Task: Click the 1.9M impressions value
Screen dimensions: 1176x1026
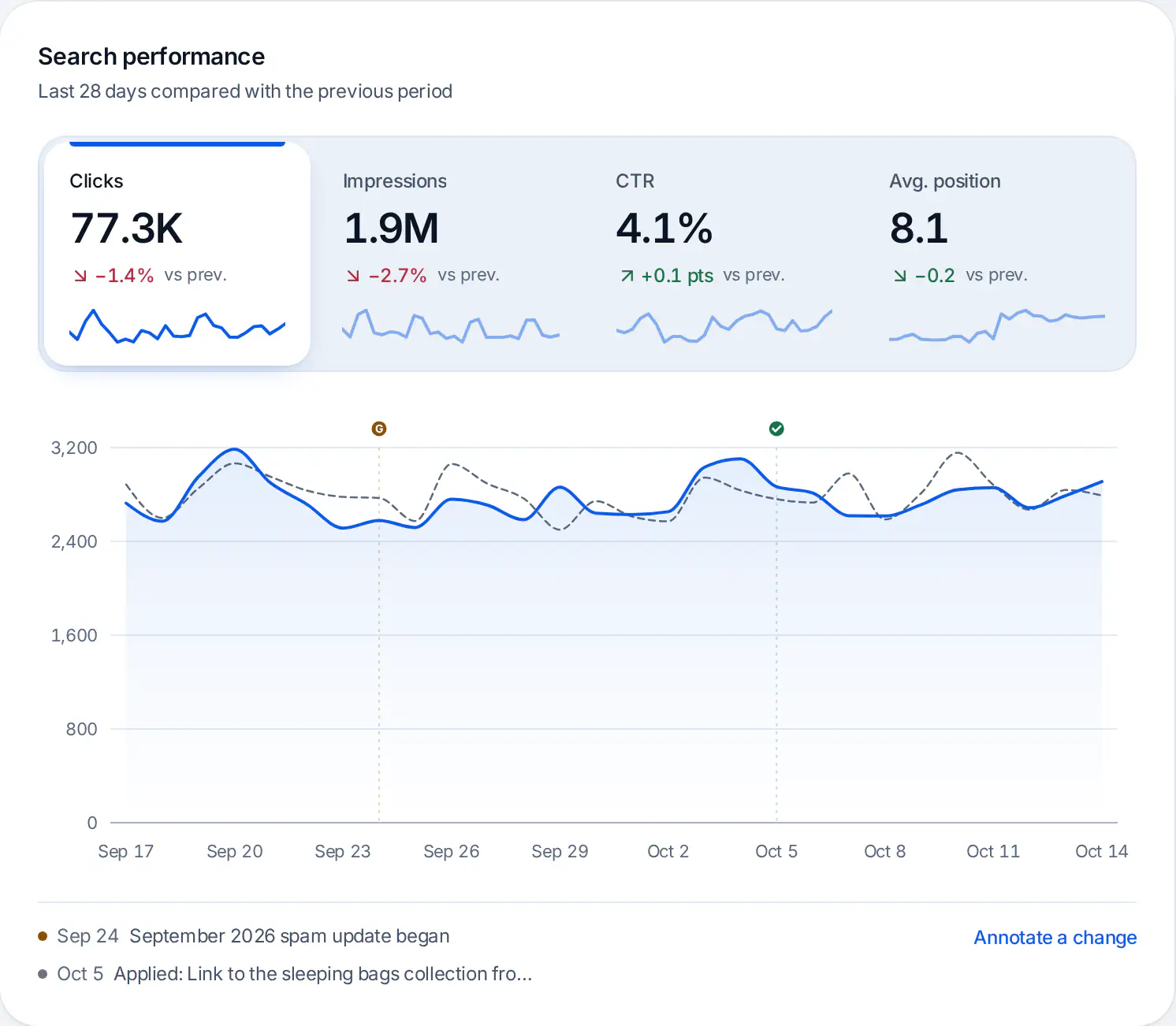Action: [391, 229]
